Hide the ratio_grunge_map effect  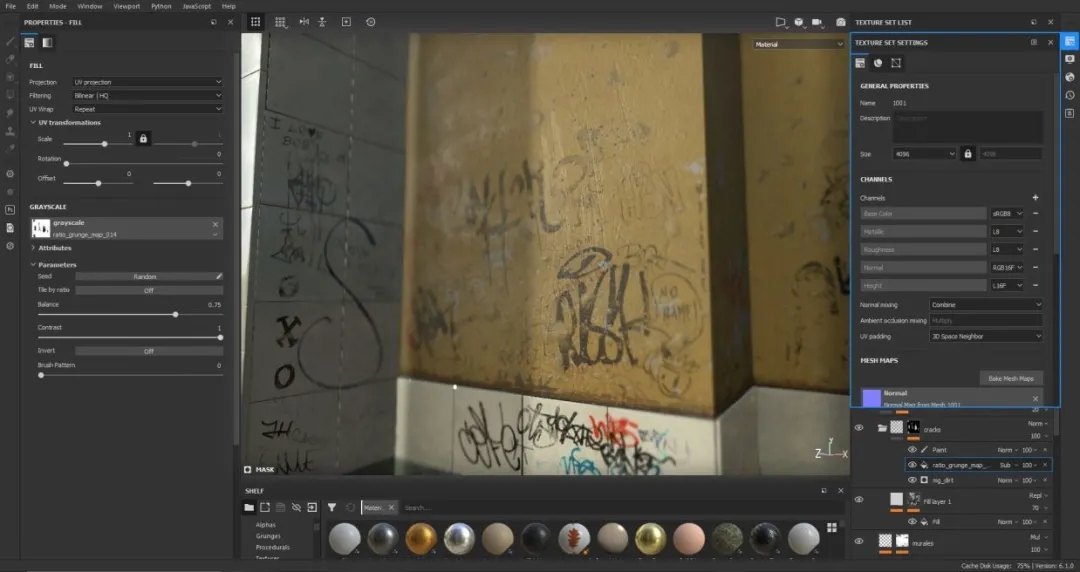tap(912, 465)
